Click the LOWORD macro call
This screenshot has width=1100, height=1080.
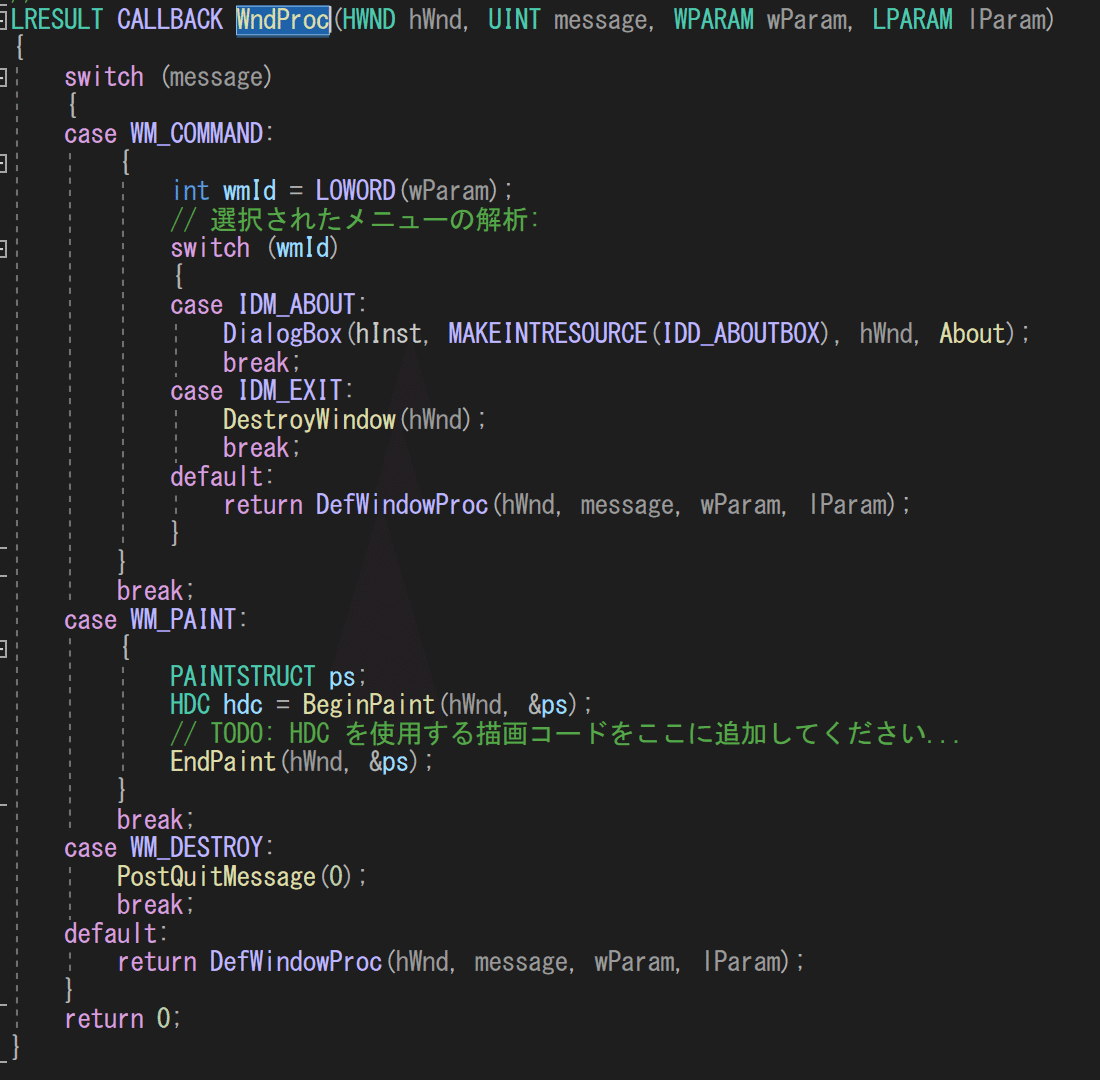click(x=355, y=191)
